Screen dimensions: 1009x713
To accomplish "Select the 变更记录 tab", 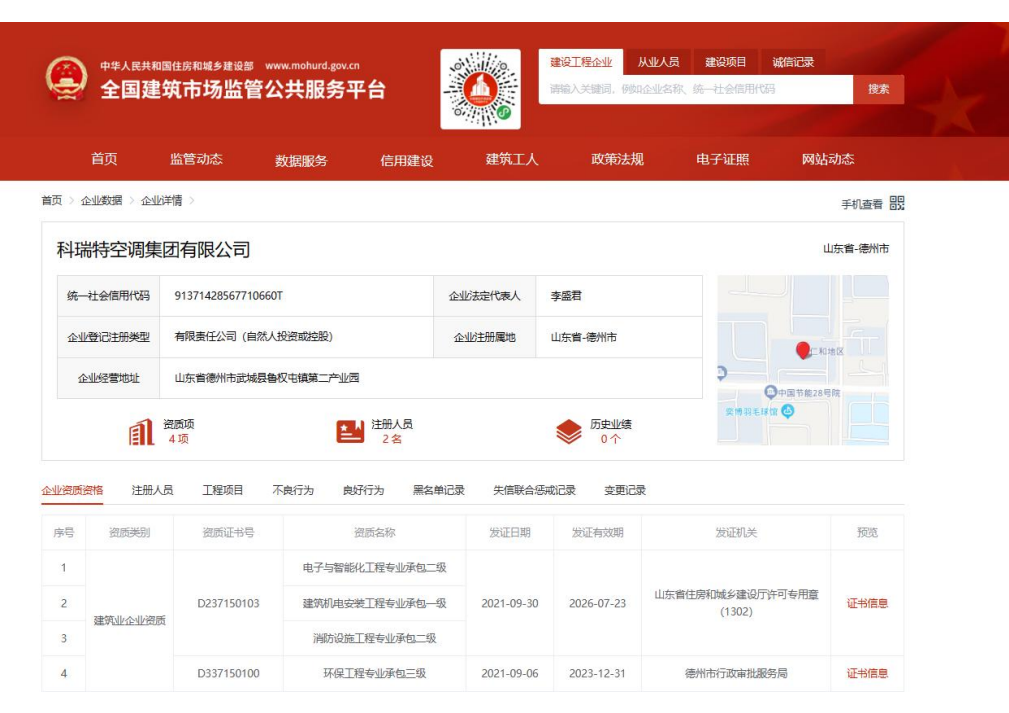I will point(627,490).
